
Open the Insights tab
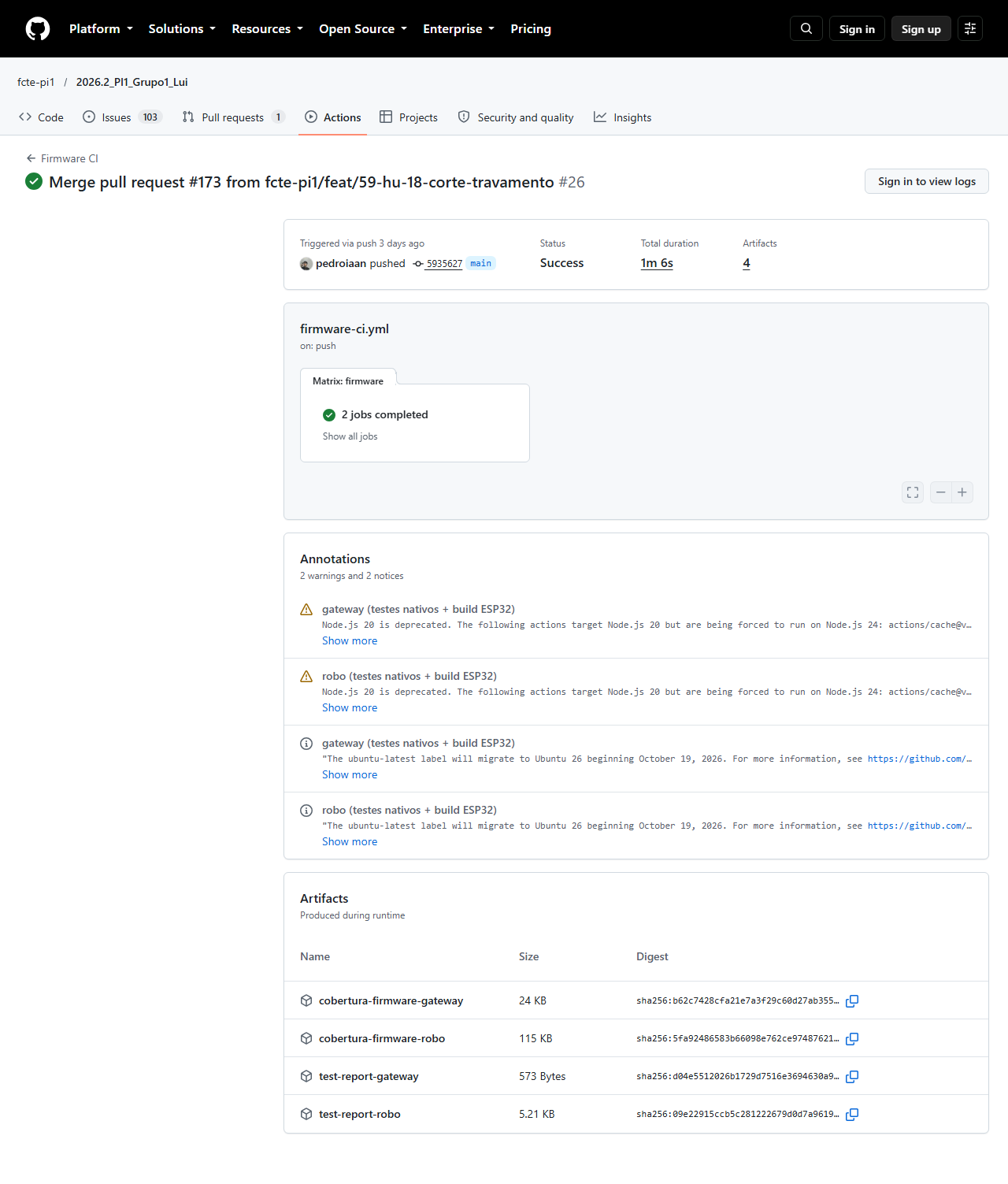tap(623, 117)
